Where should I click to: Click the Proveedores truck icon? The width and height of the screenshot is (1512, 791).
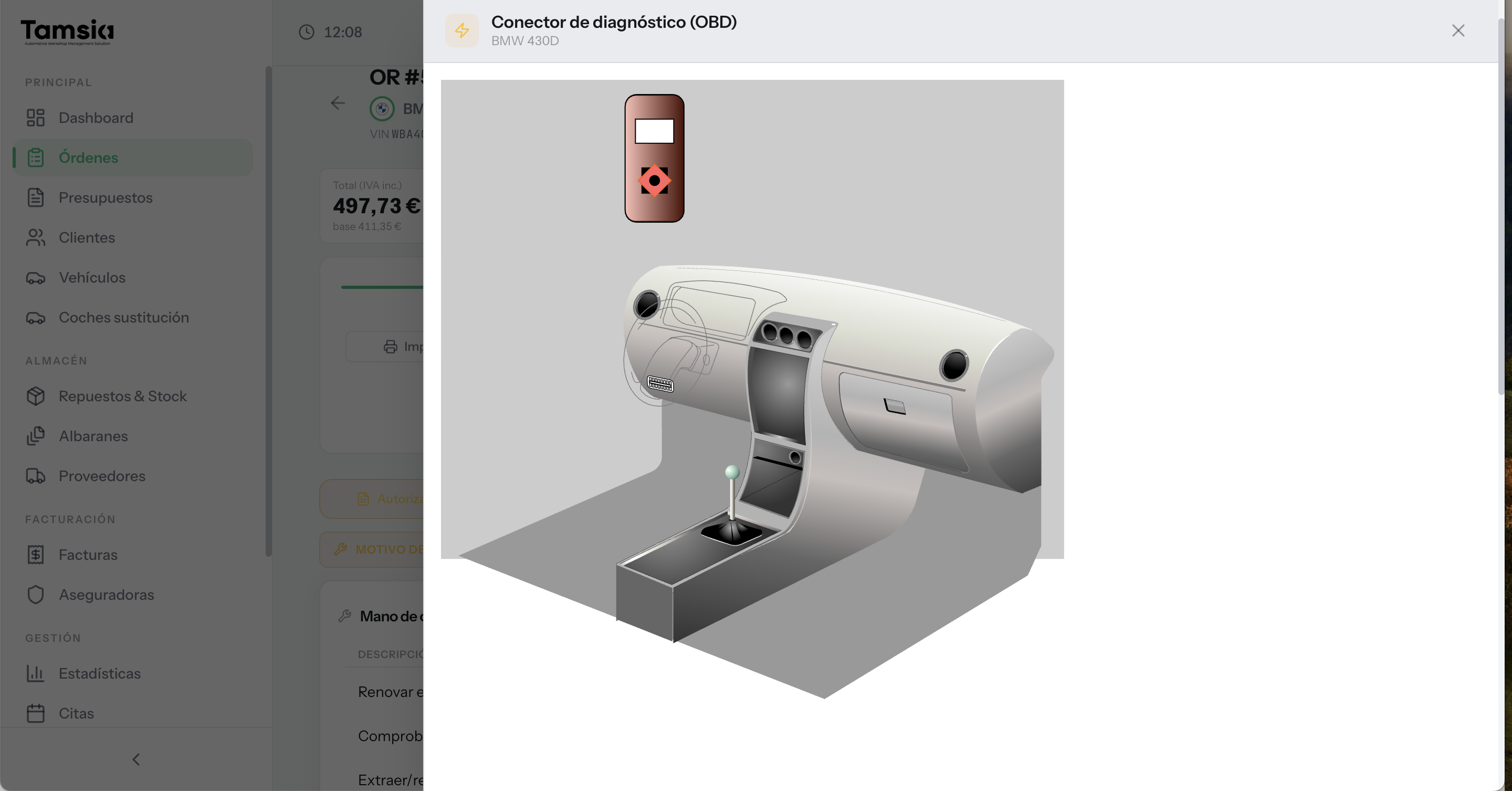click(35, 476)
